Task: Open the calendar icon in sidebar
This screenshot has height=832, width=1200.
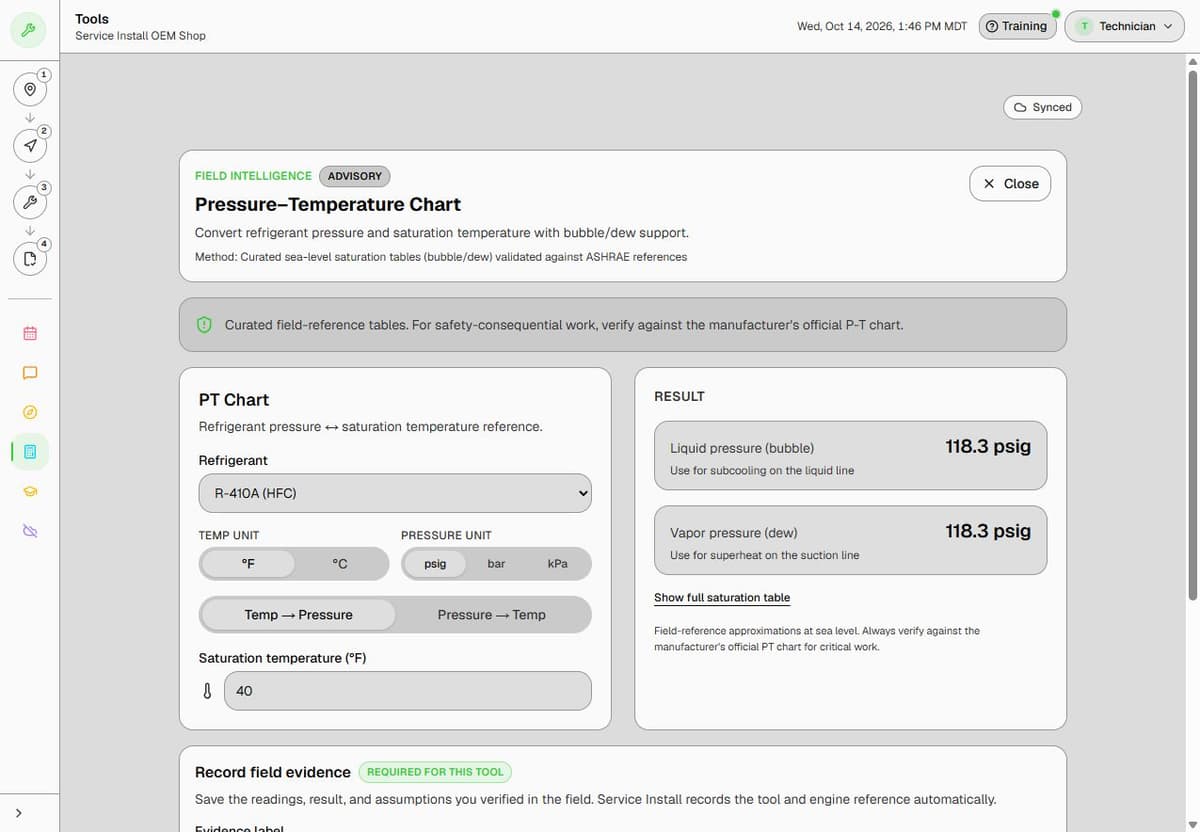Action: coord(30,333)
